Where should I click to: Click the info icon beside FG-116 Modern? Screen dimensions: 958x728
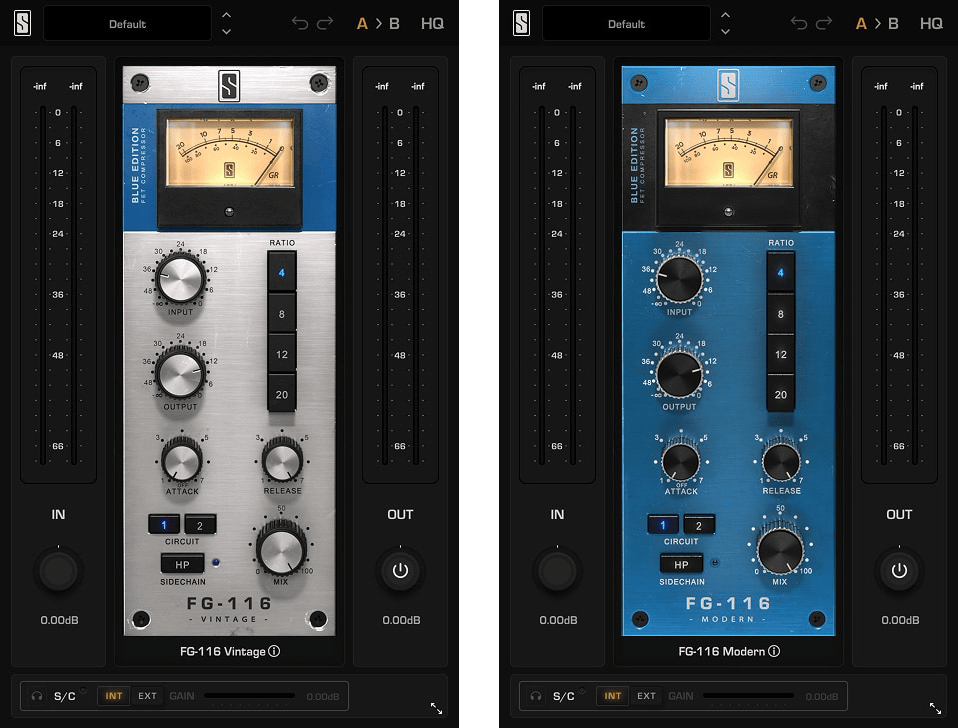coord(773,651)
